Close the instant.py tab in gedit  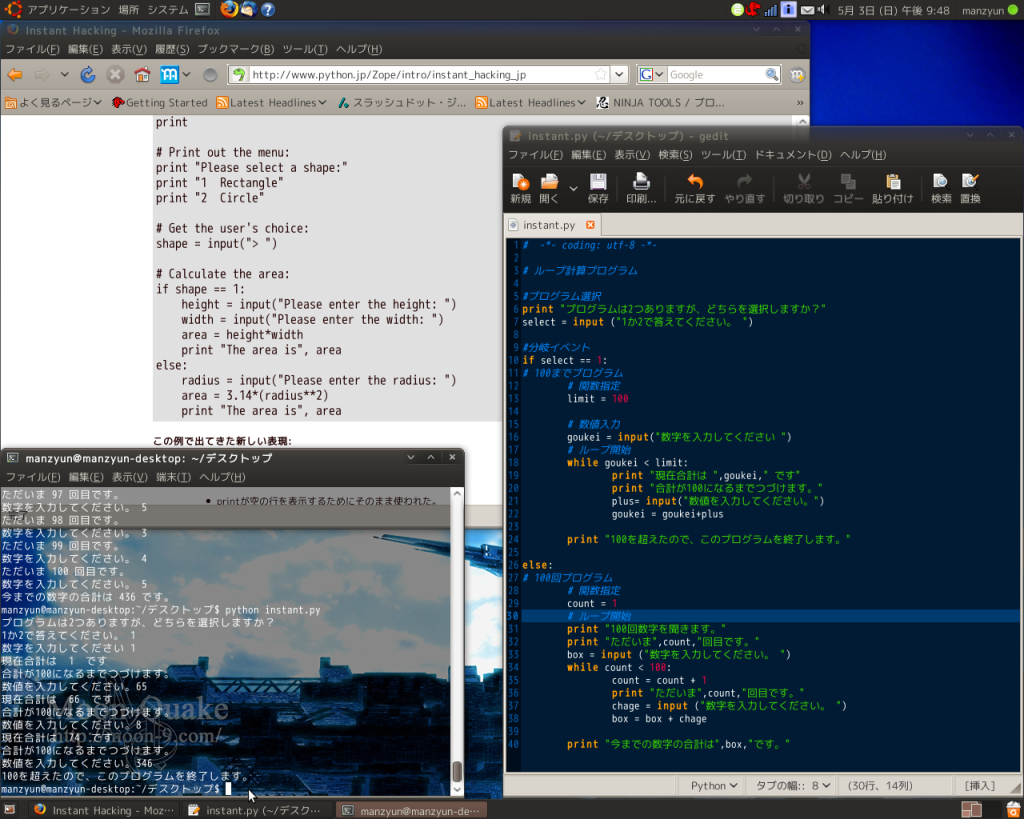590,226
